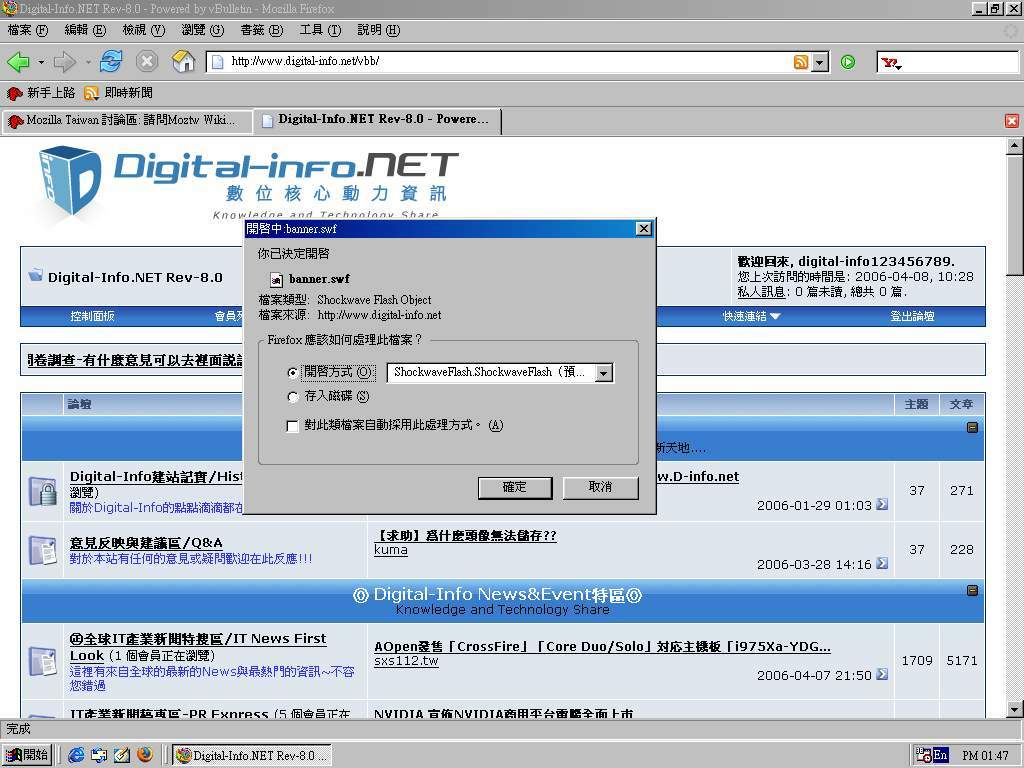Expand the 快速連結 dropdown menu

pos(751,316)
